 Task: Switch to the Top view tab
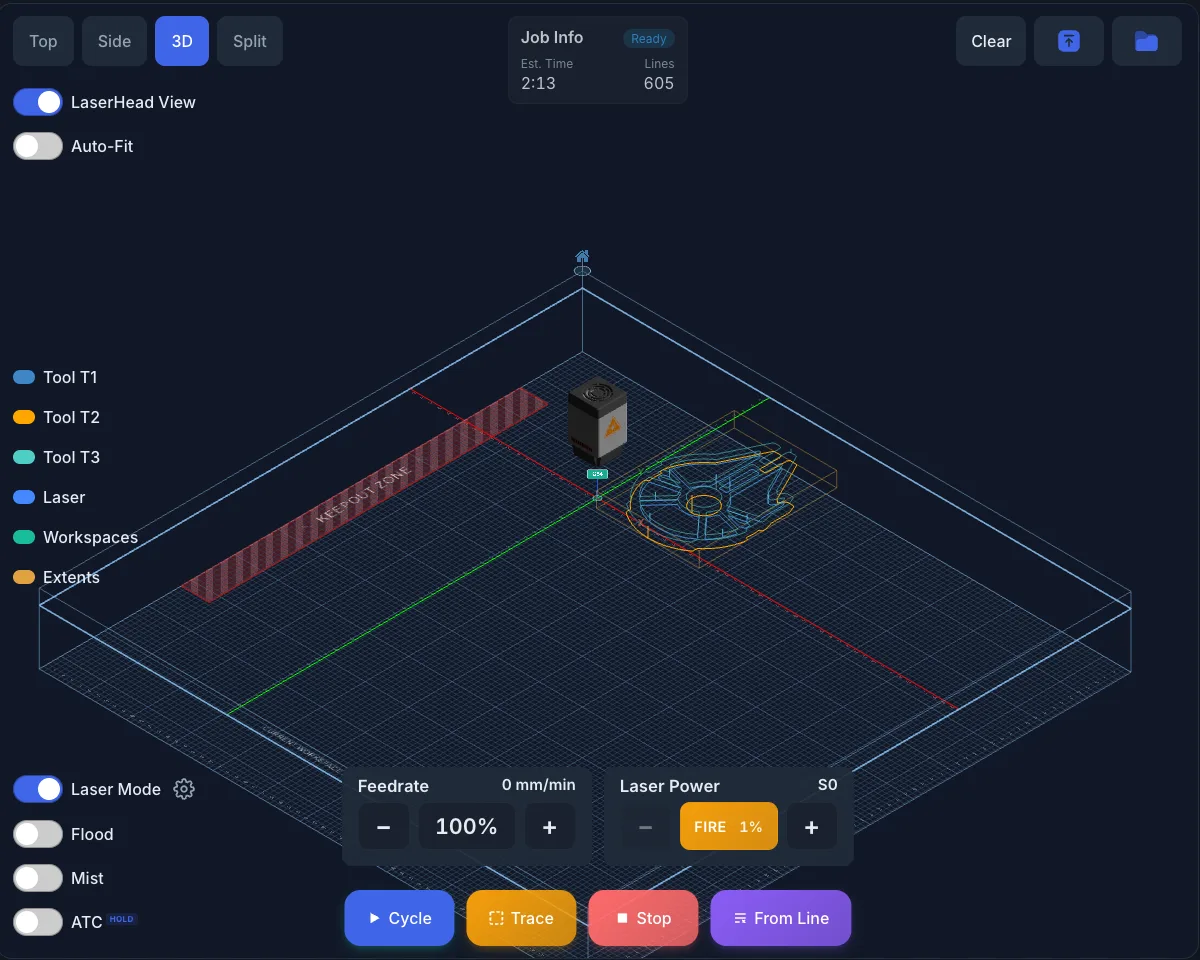(x=43, y=41)
